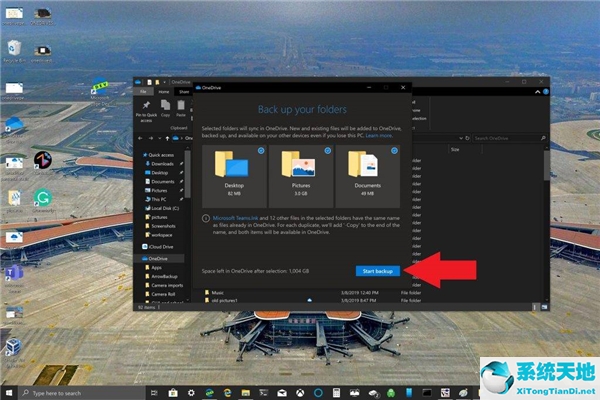Open Xbox app from taskbar
This screenshot has width=600, height=400.
(300, 393)
